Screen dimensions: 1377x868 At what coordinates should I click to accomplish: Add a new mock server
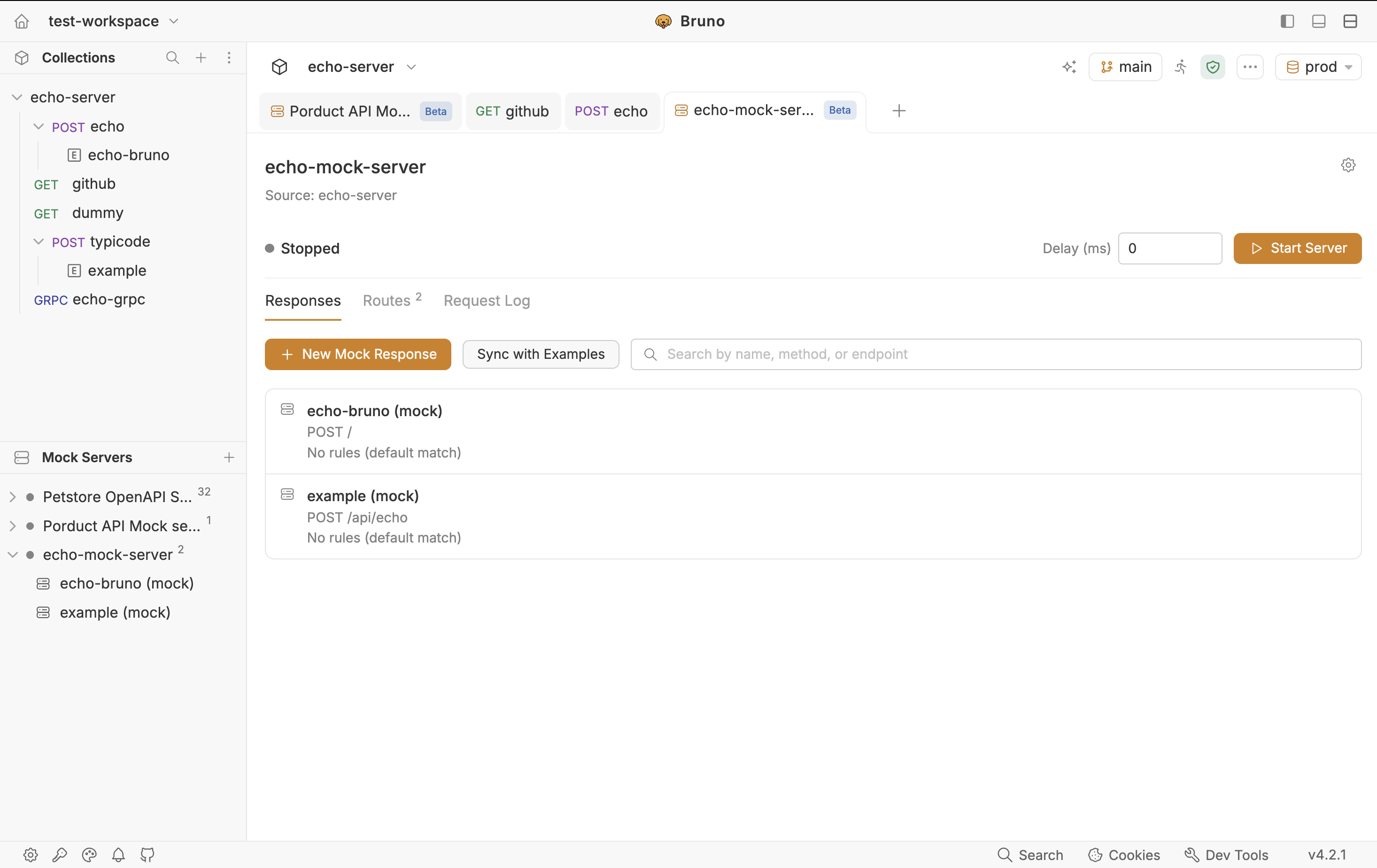click(229, 457)
